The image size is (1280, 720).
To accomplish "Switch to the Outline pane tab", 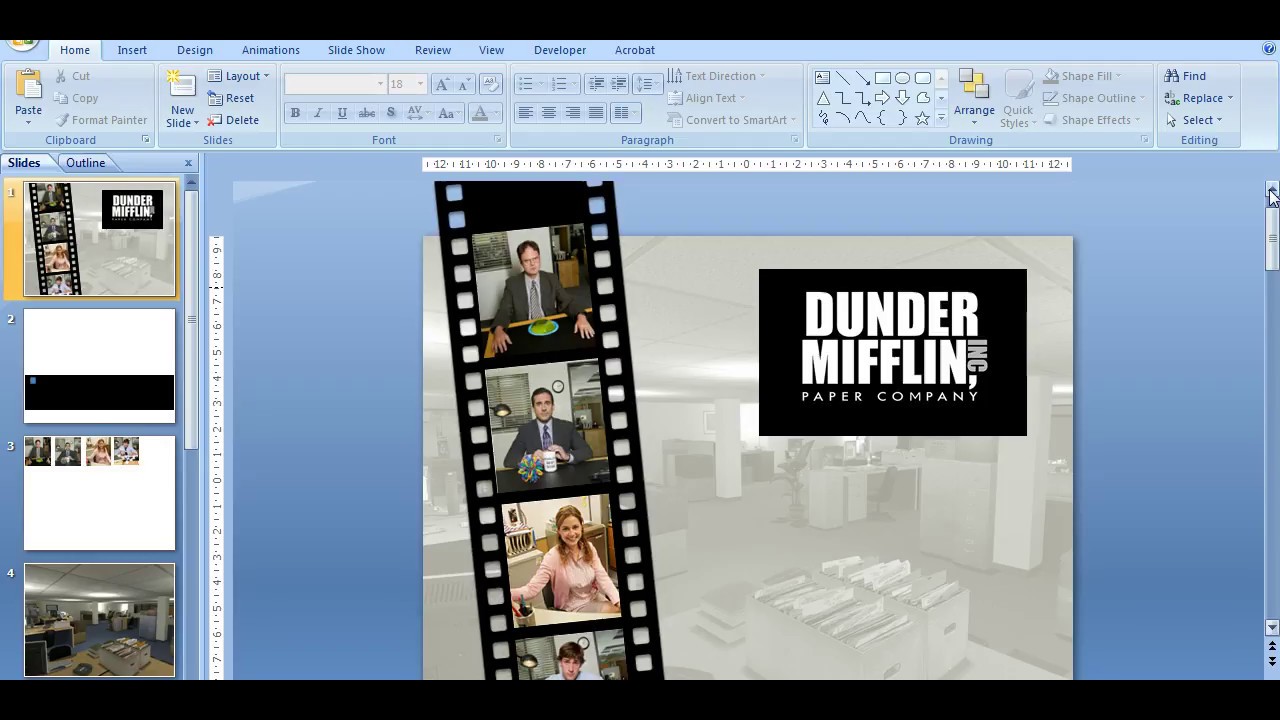I will coord(86,163).
